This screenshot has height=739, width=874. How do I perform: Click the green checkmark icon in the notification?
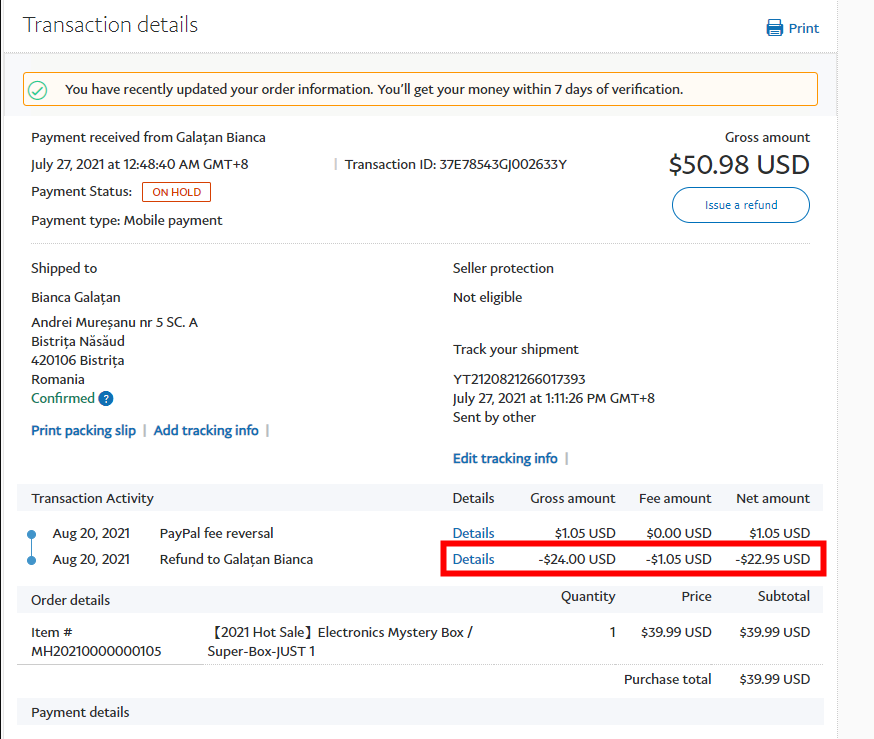click(x=37, y=90)
